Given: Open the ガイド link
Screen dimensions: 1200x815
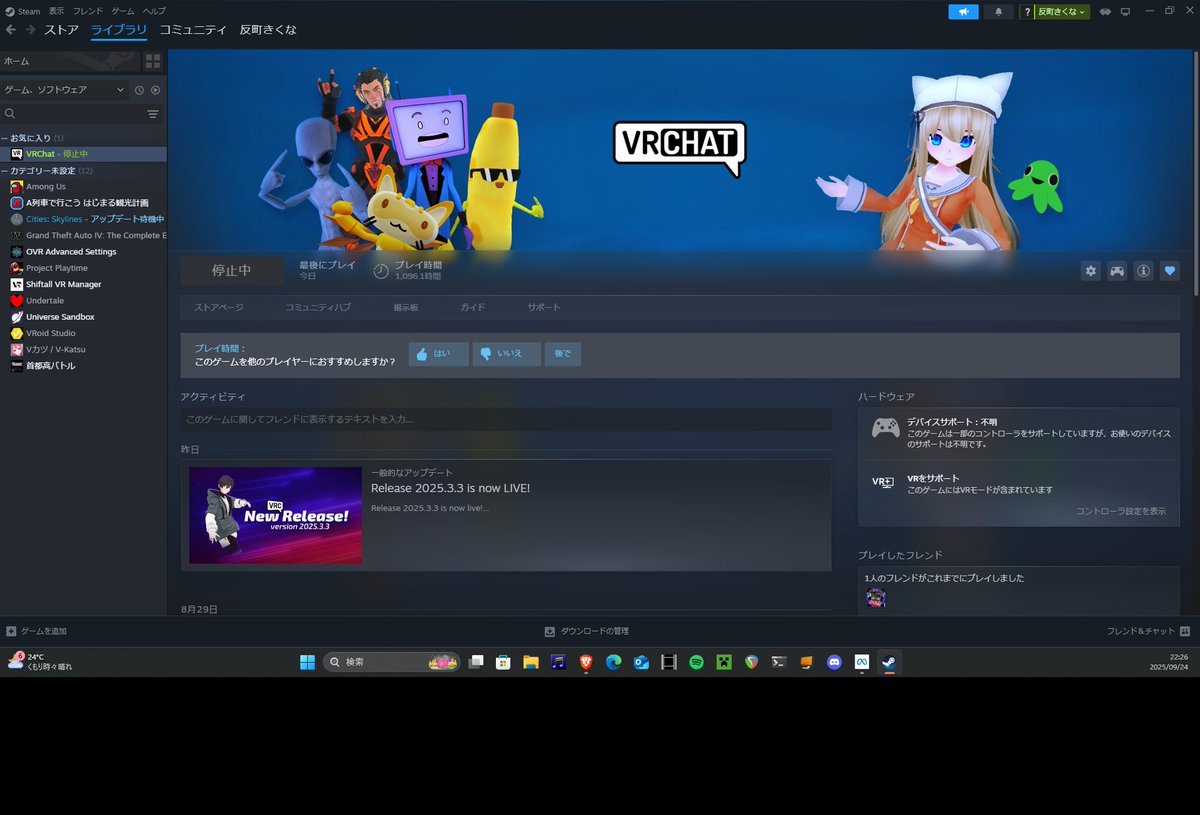Looking at the screenshot, I should pyautogui.click(x=473, y=308).
